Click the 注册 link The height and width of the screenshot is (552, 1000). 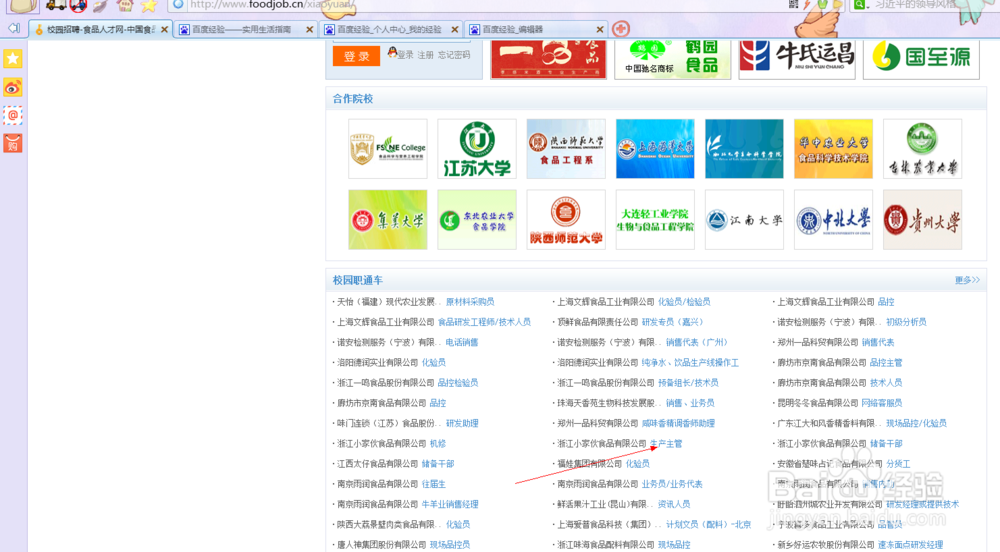(x=425, y=55)
